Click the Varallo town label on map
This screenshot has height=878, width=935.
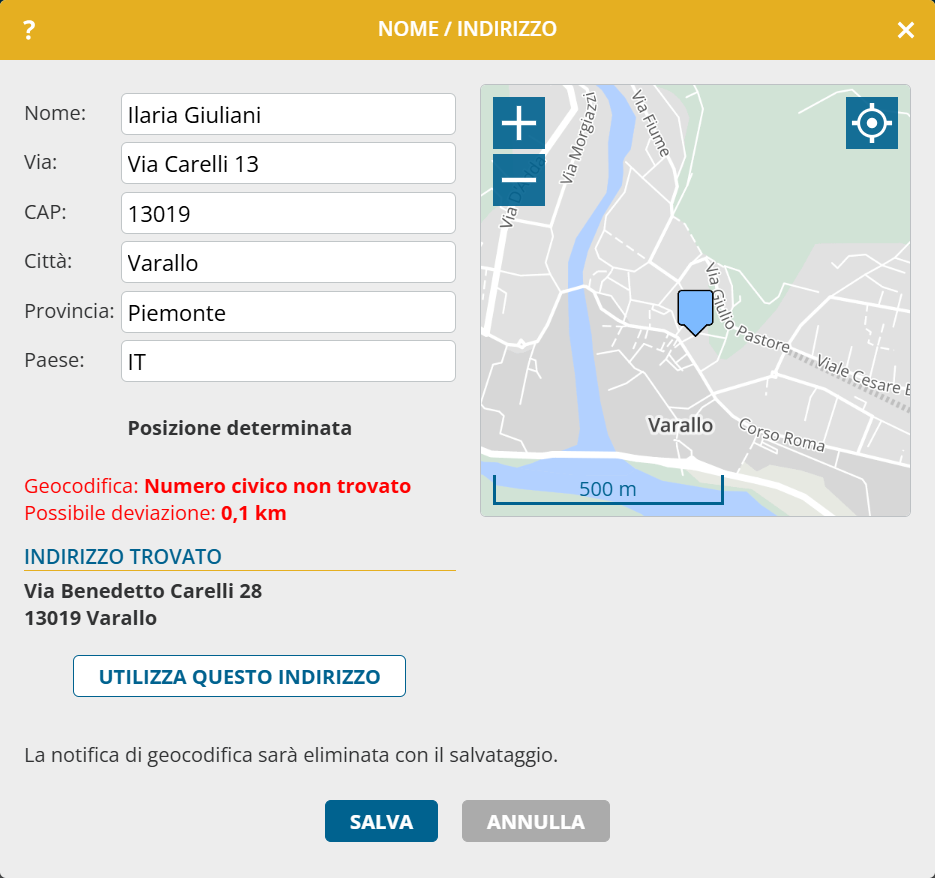click(680, 425)
